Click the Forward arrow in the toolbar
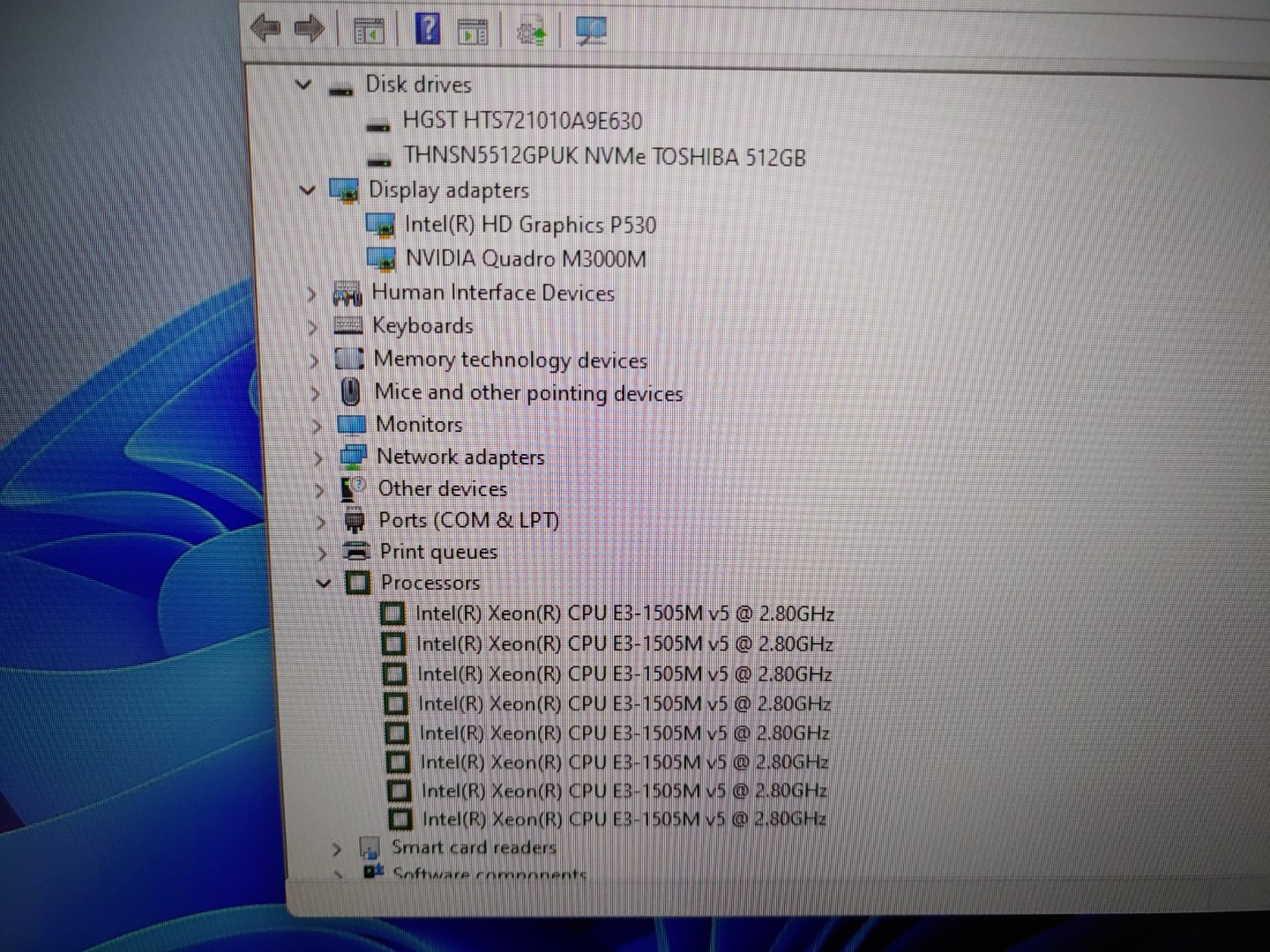This screenshot has height=952, width=1270. click(309, 29)
